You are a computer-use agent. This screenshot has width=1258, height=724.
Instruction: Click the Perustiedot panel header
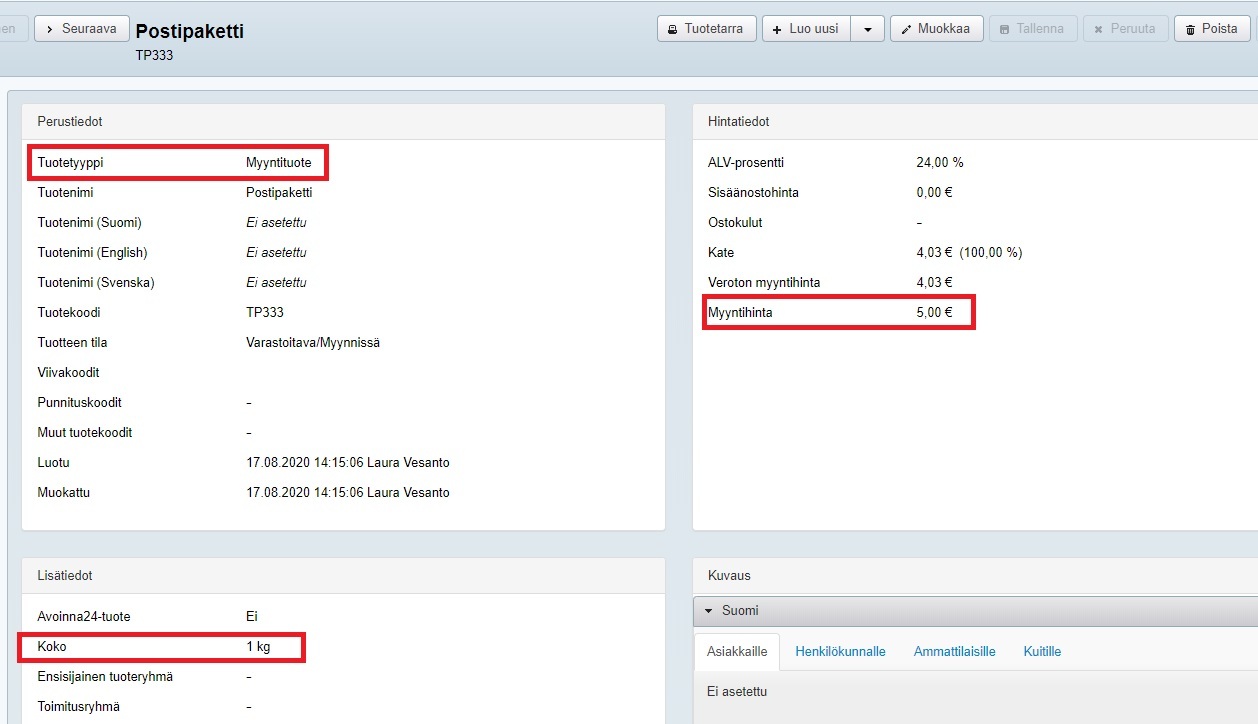70,121
